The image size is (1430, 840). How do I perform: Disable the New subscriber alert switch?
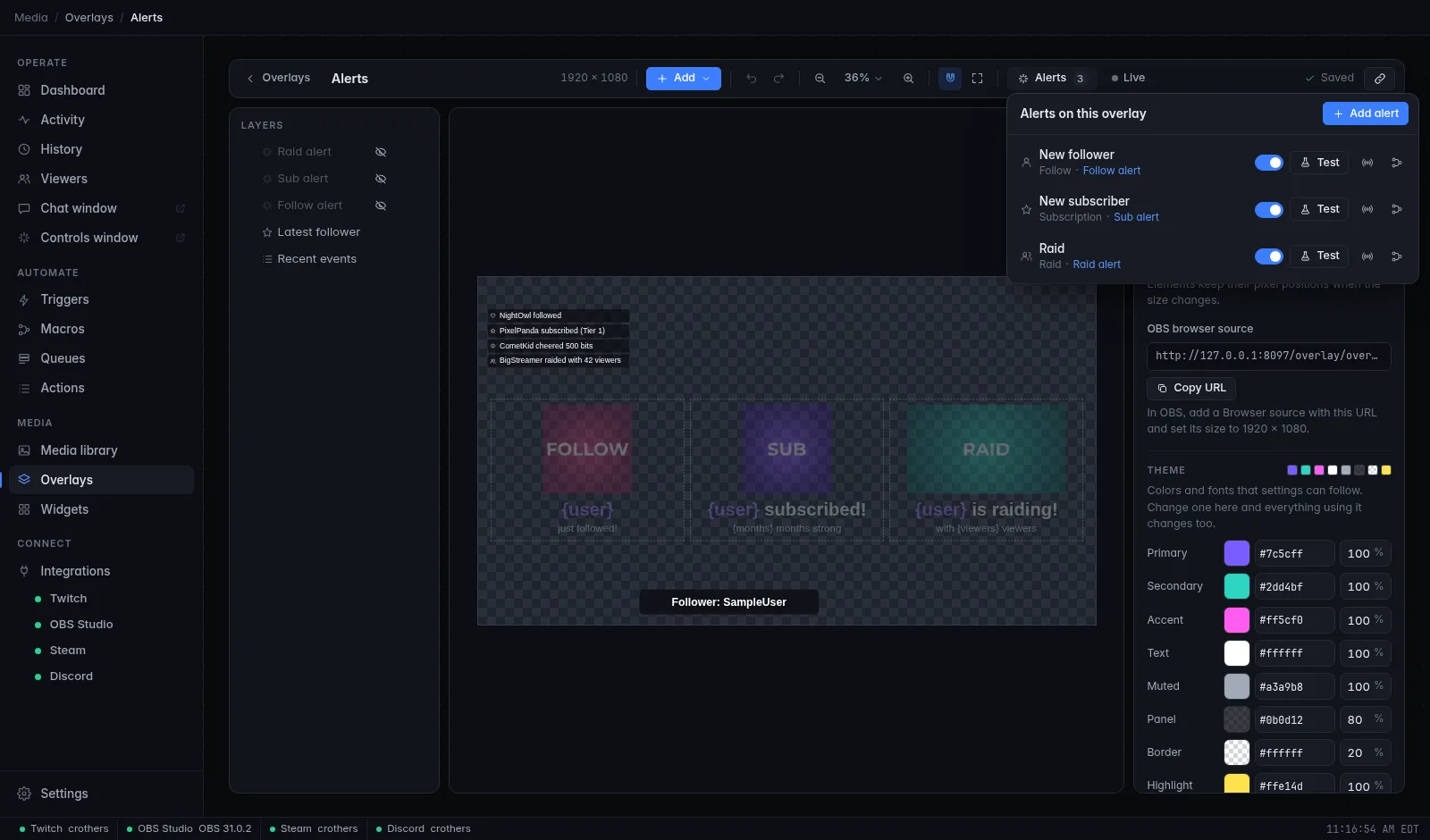[x=1269, y=209]
